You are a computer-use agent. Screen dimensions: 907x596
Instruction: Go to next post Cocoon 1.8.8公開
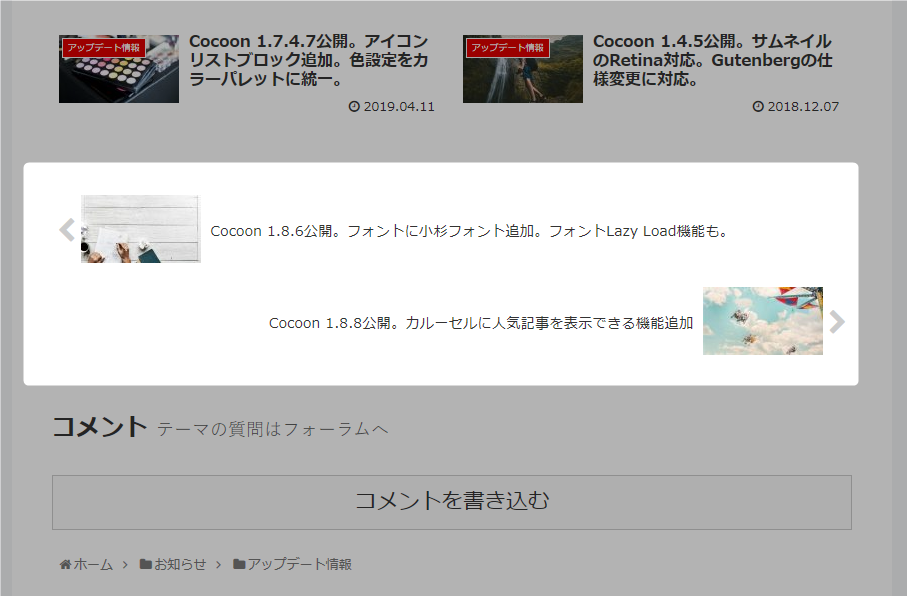[481, 323]
